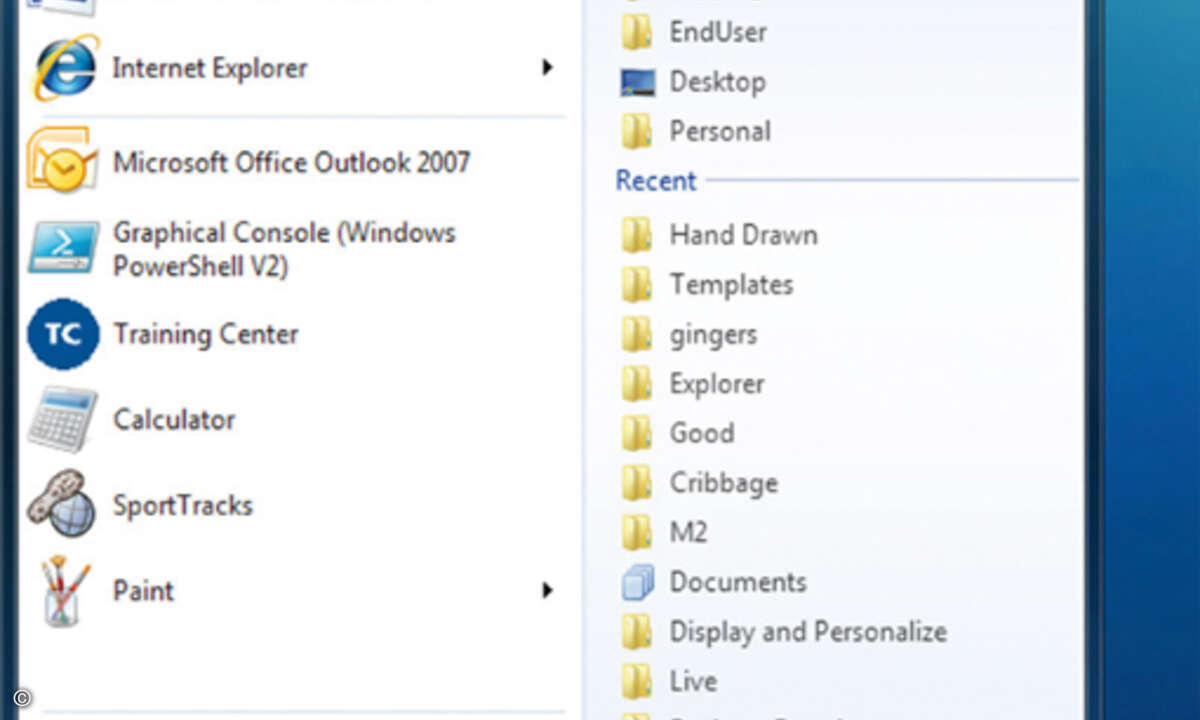Start the SportTracks icon
Image resolution: width=1200 pixels, height=720 pixels.
click(x=62, y=505)
